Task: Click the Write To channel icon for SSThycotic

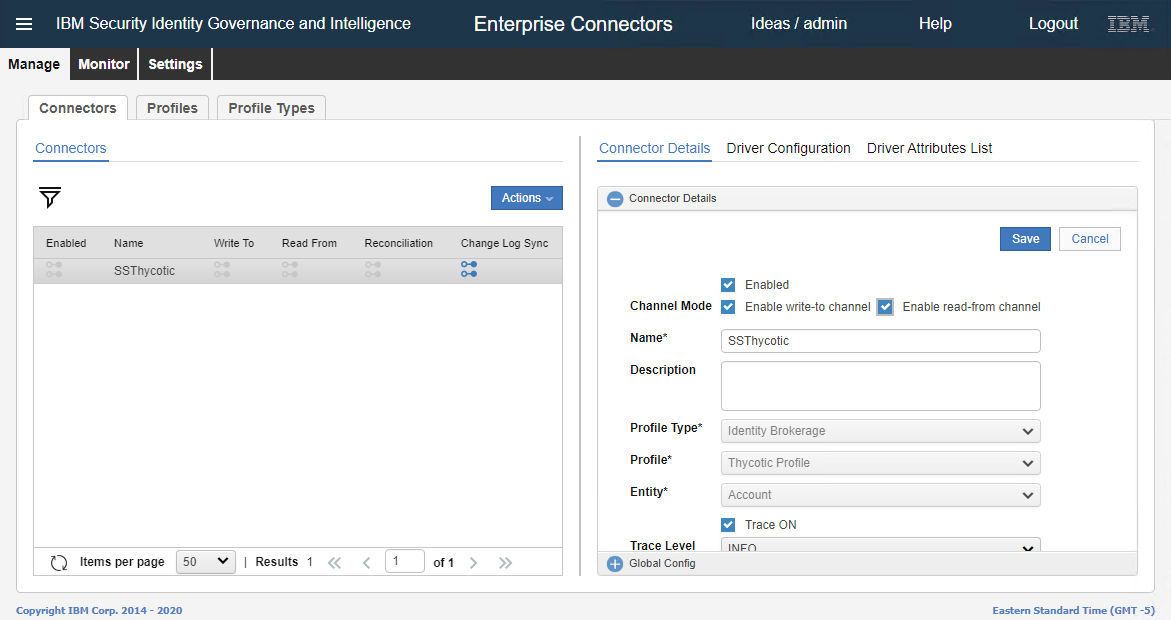Action: [x=222, y=270]
